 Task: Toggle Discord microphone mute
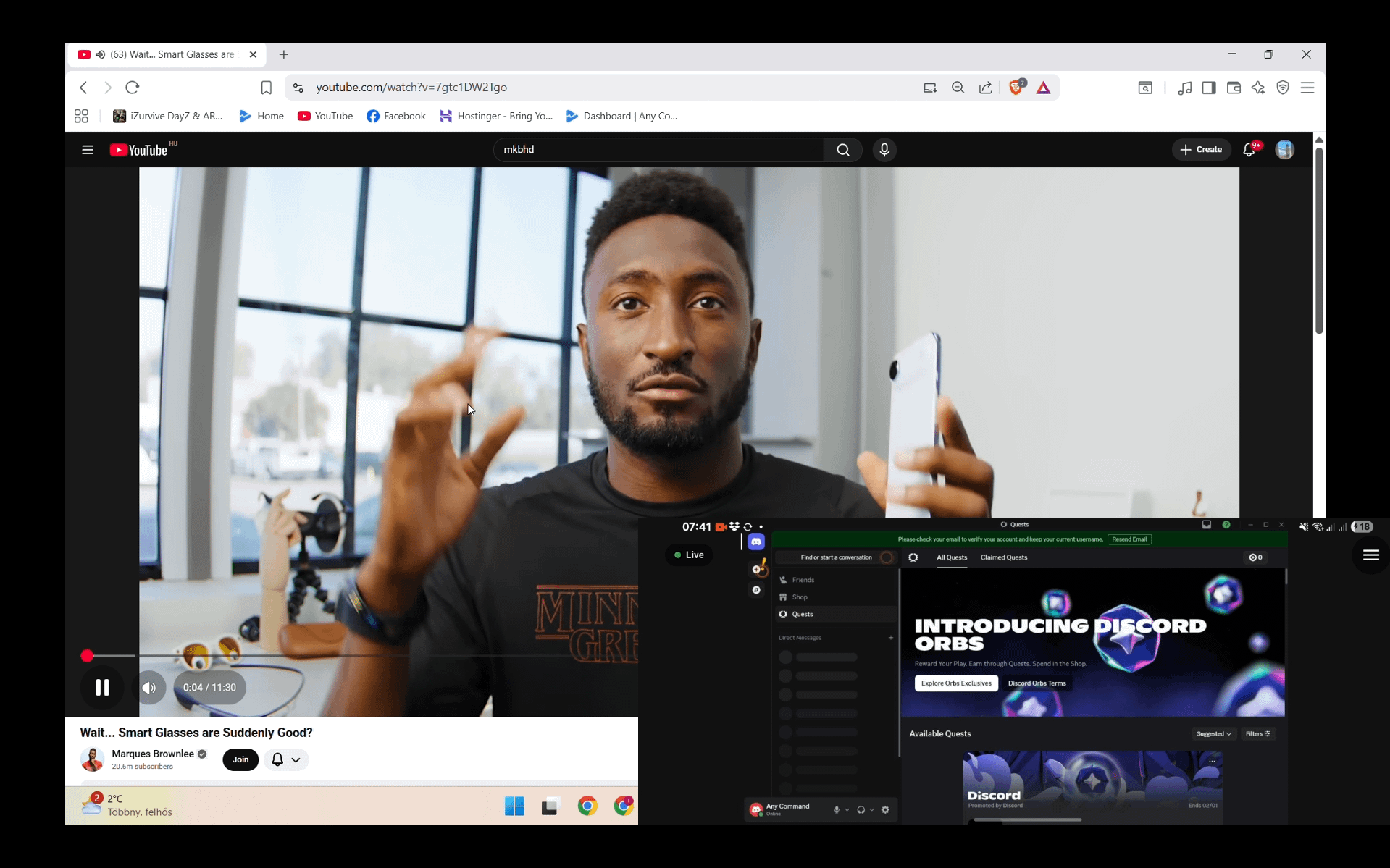click(837, 809)
